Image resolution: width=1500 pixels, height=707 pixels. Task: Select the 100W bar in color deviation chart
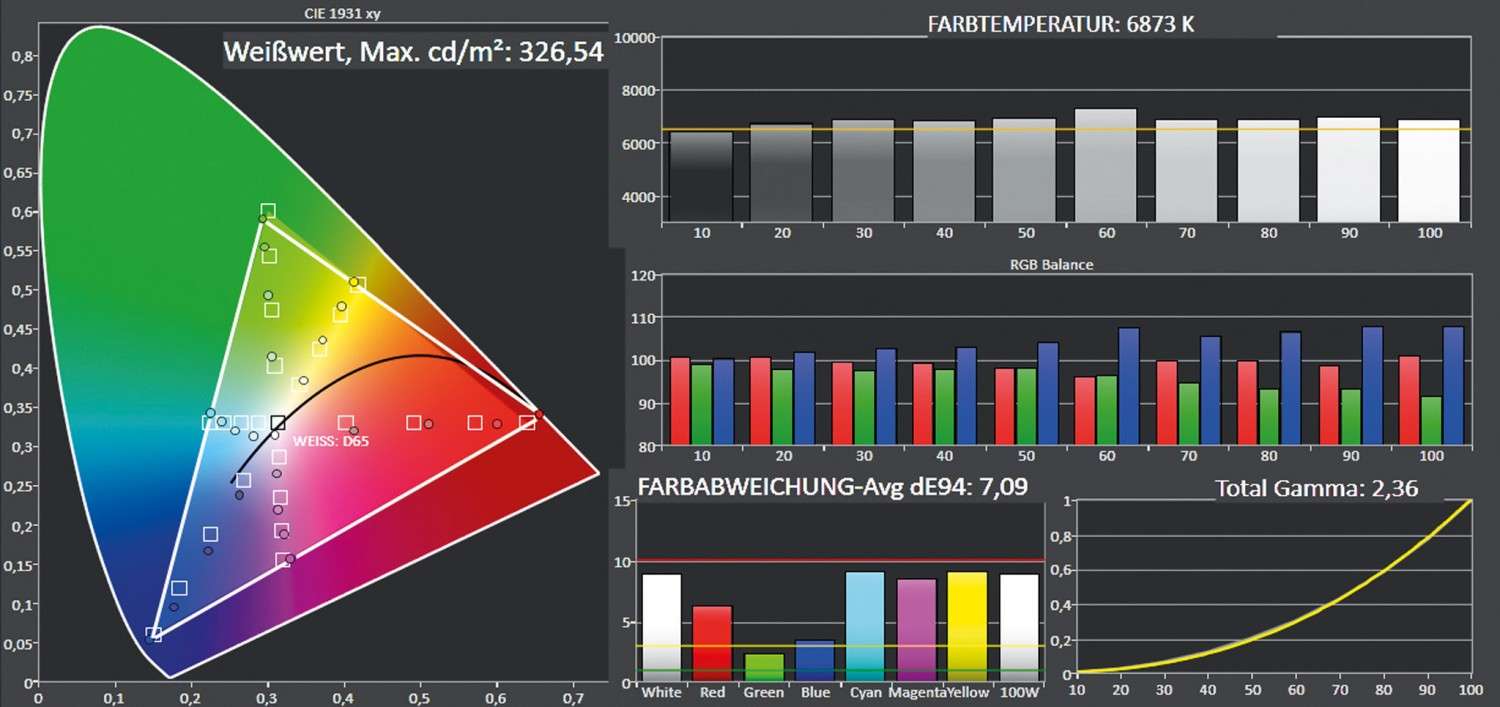(x=1019, y=629)
